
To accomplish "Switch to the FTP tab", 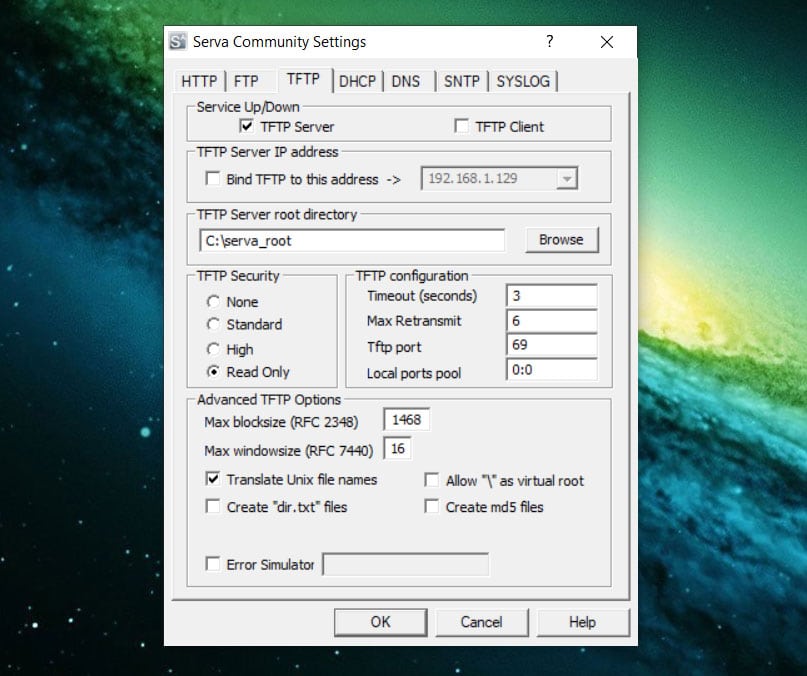I will [246, 81].
